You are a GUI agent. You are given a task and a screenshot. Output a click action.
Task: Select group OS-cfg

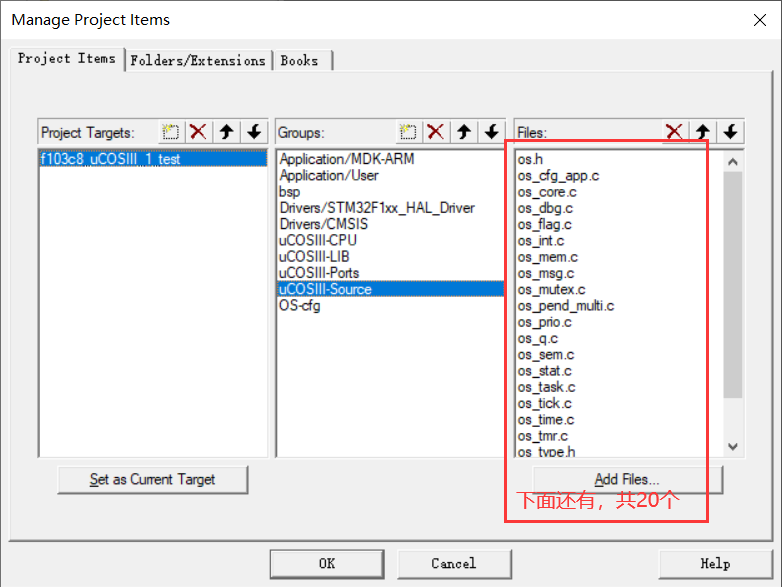tap(391, 306)
